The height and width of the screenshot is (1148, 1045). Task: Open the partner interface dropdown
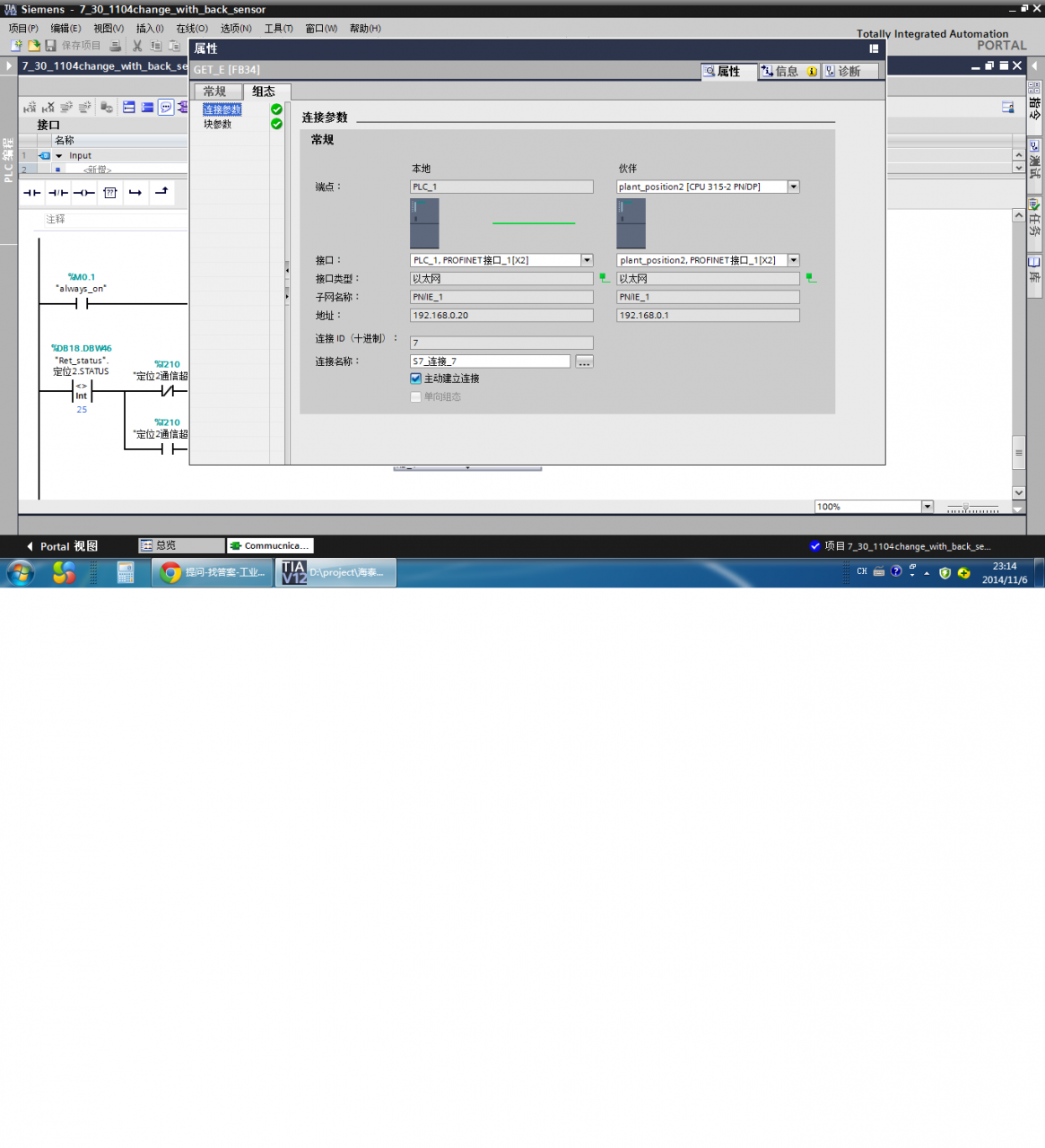793,260
